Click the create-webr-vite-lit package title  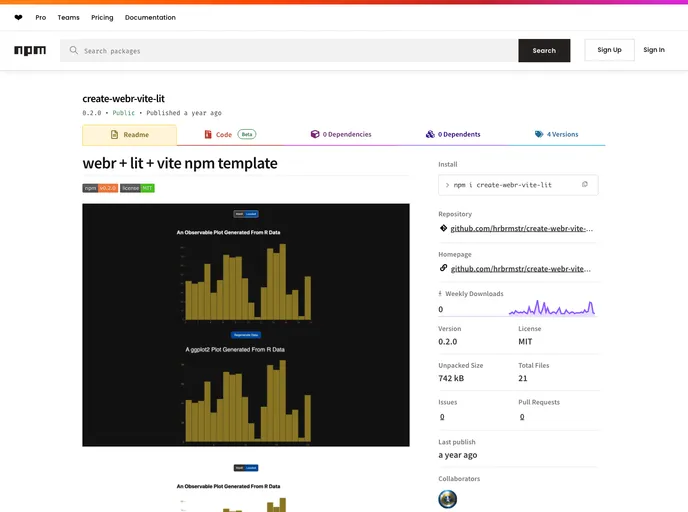(x=123, y=99)
